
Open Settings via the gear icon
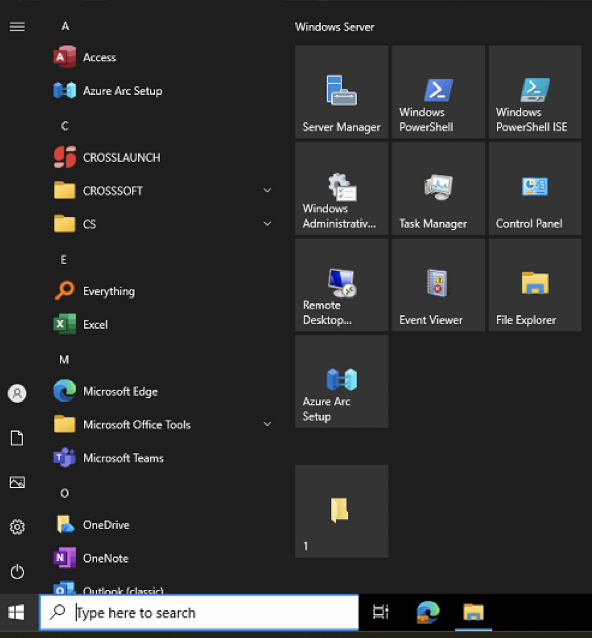(17, 527)
